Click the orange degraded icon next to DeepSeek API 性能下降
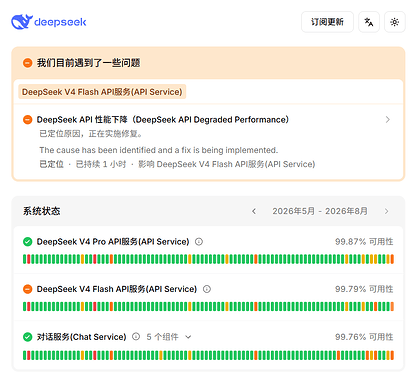The image size is (411, 375). pyautogui.click(x=27, y=119)
